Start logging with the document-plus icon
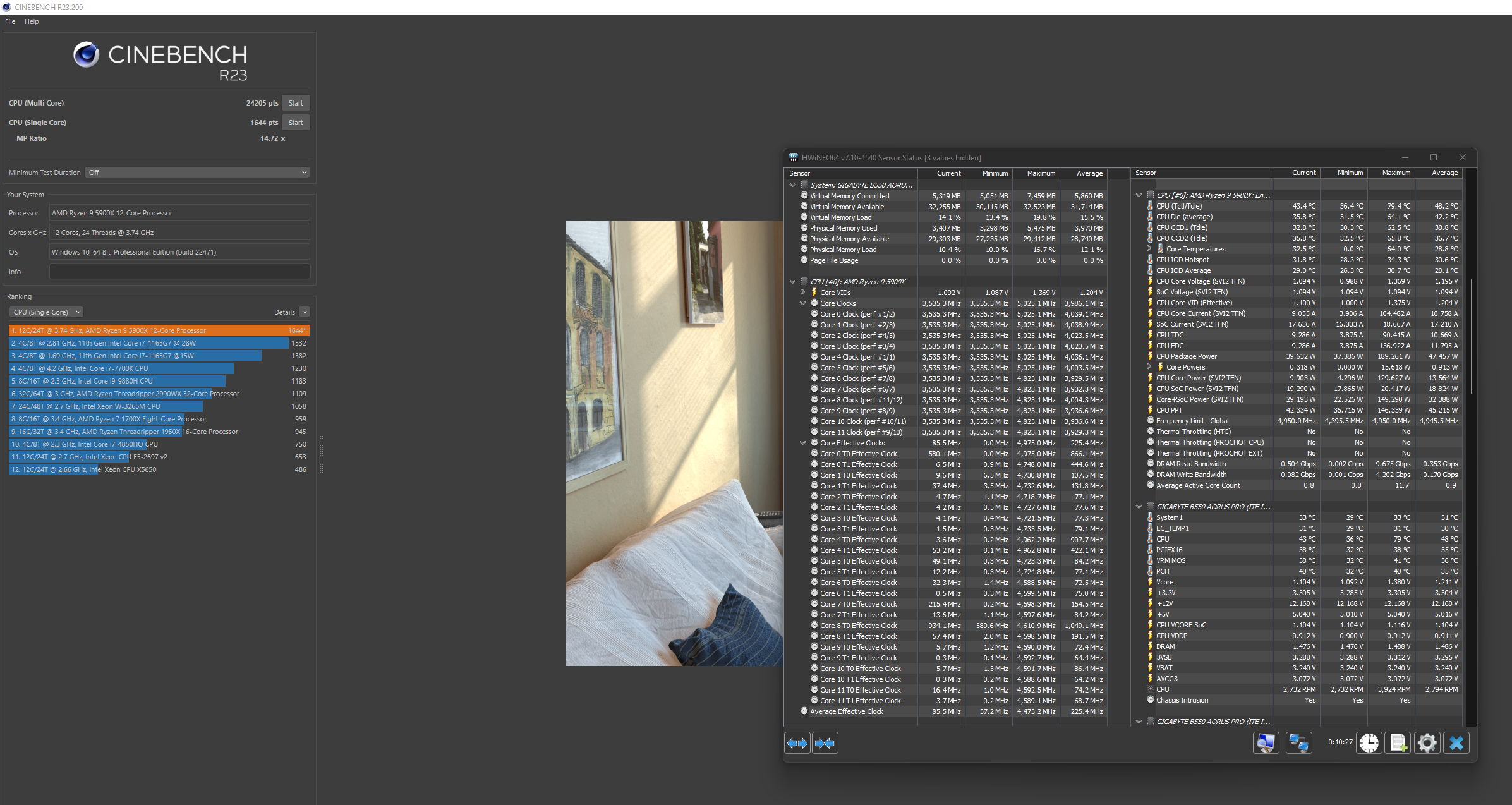 [x=1398, y=743]
